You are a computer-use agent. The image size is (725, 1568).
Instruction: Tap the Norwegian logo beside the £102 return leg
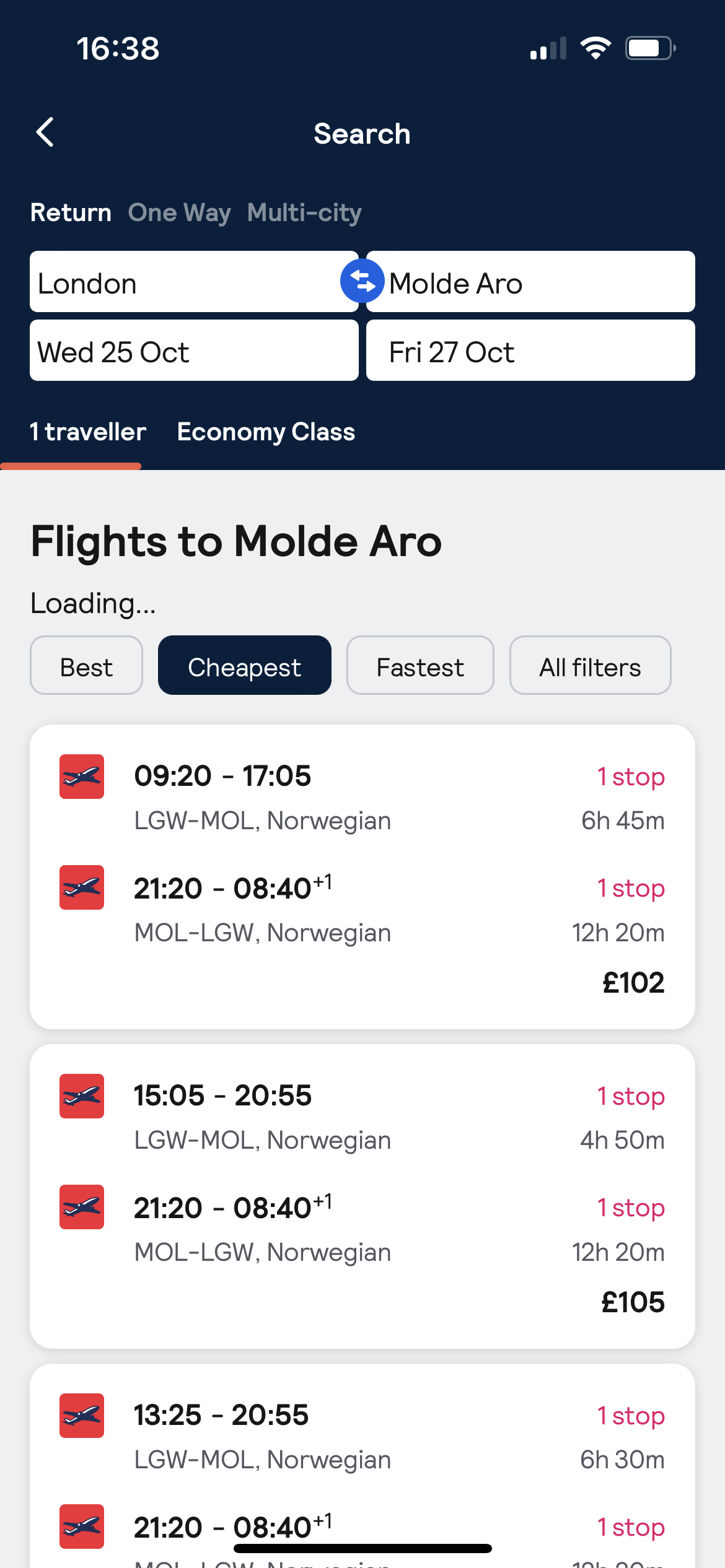click(x=82, y=887)
